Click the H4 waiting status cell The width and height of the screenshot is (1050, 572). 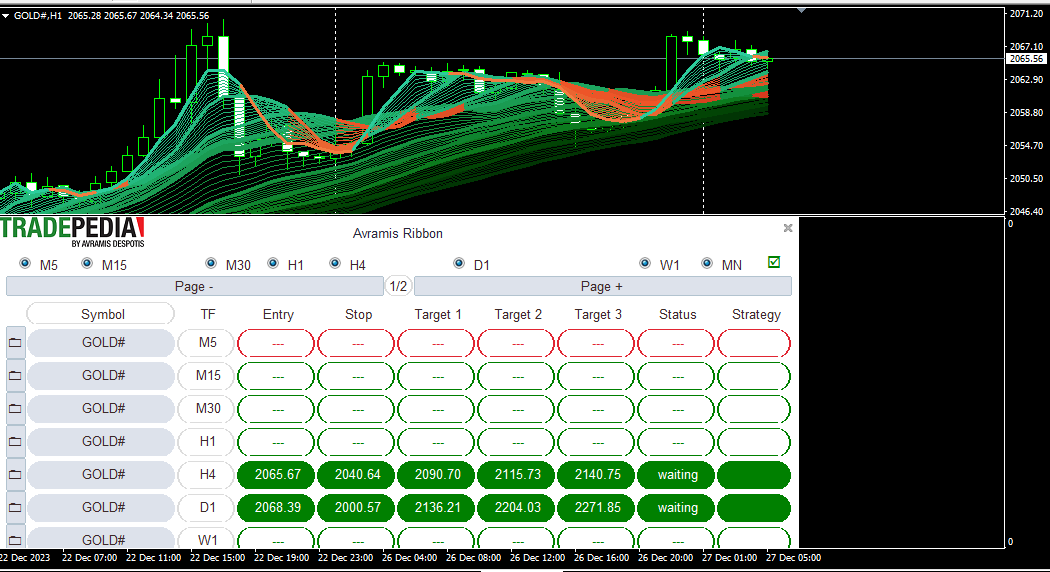point(676,475)
